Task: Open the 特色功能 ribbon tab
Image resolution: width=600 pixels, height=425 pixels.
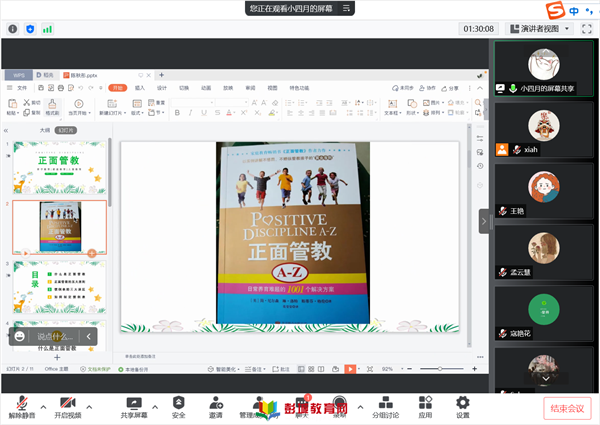Action: tap(299, 88)
